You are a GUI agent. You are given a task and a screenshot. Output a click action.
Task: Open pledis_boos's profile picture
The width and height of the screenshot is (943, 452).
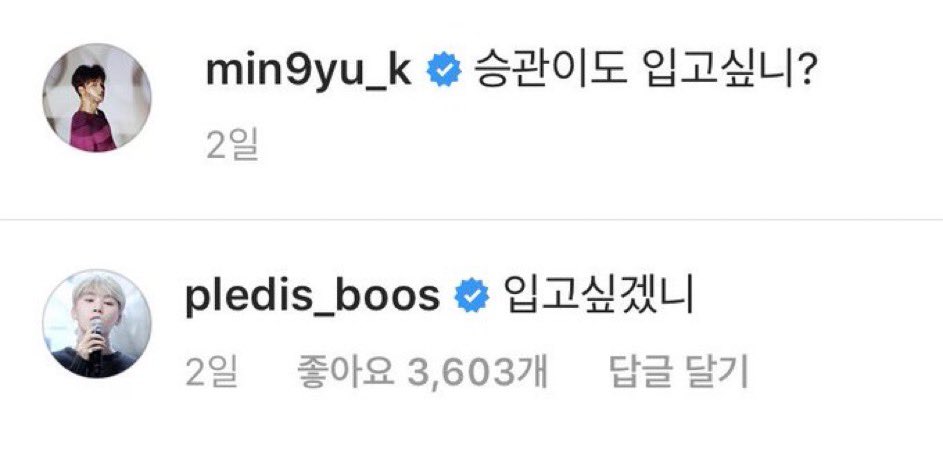[97, 323]
